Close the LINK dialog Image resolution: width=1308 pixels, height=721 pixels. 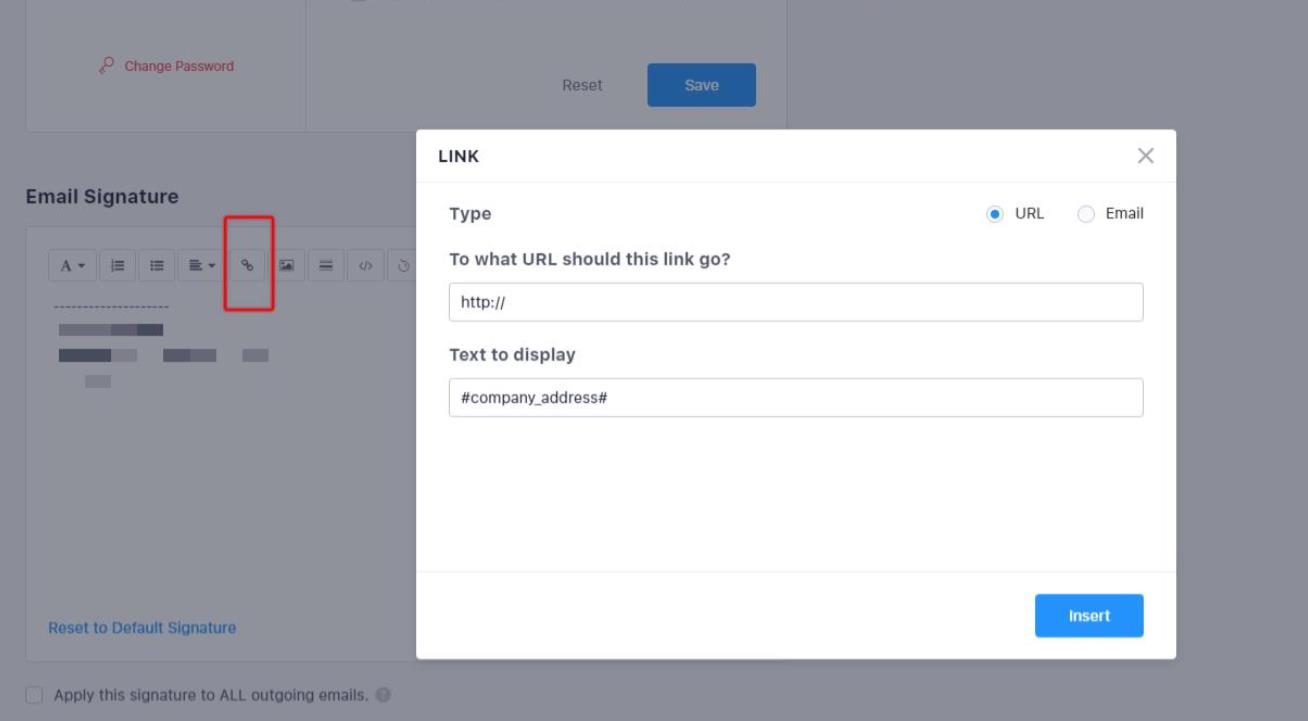(x=1146, y=156)
